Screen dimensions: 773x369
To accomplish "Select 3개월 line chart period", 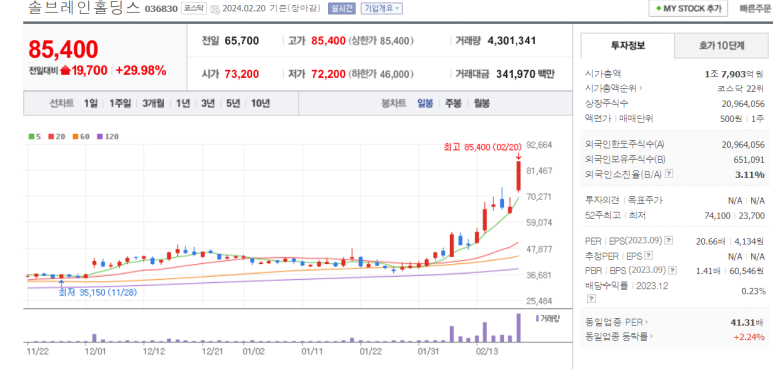I will (153, 103).
